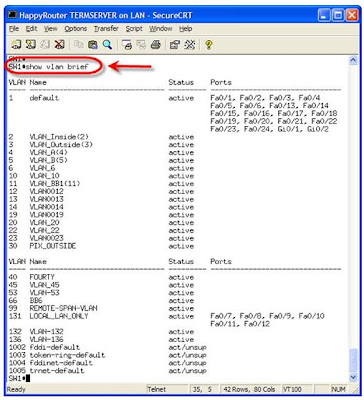This screenshot has width=364, height=400.
Task: Maximize the SecureCRT window
Action: 338,15
